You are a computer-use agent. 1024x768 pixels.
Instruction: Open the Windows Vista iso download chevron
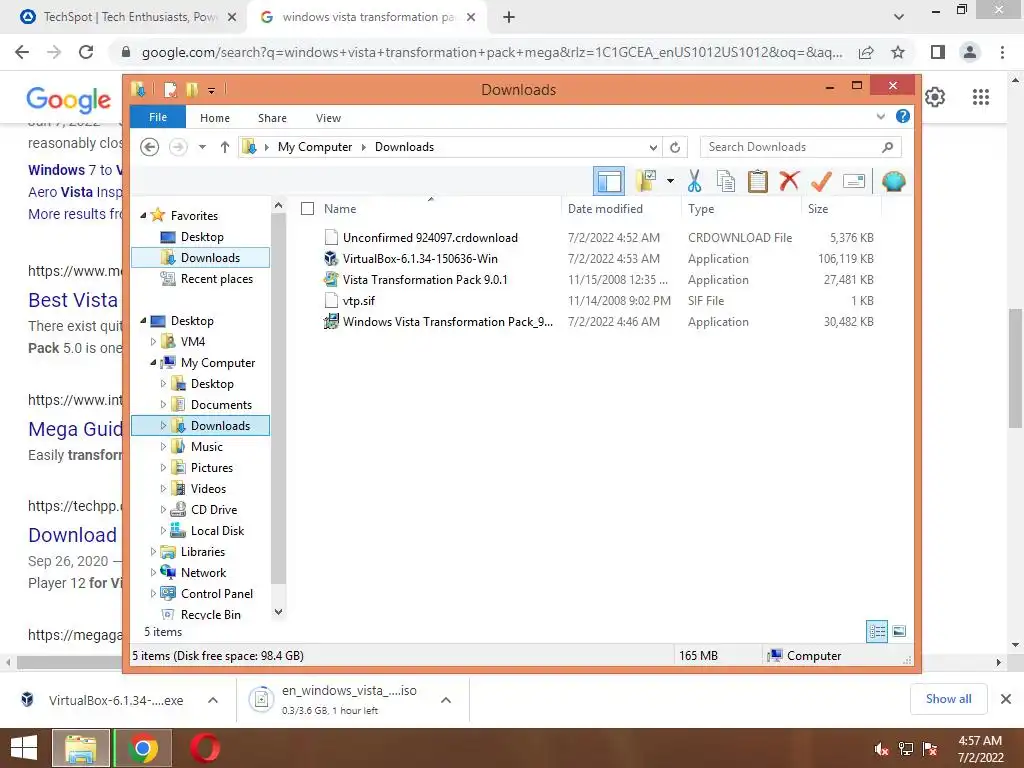click(446, 700)
